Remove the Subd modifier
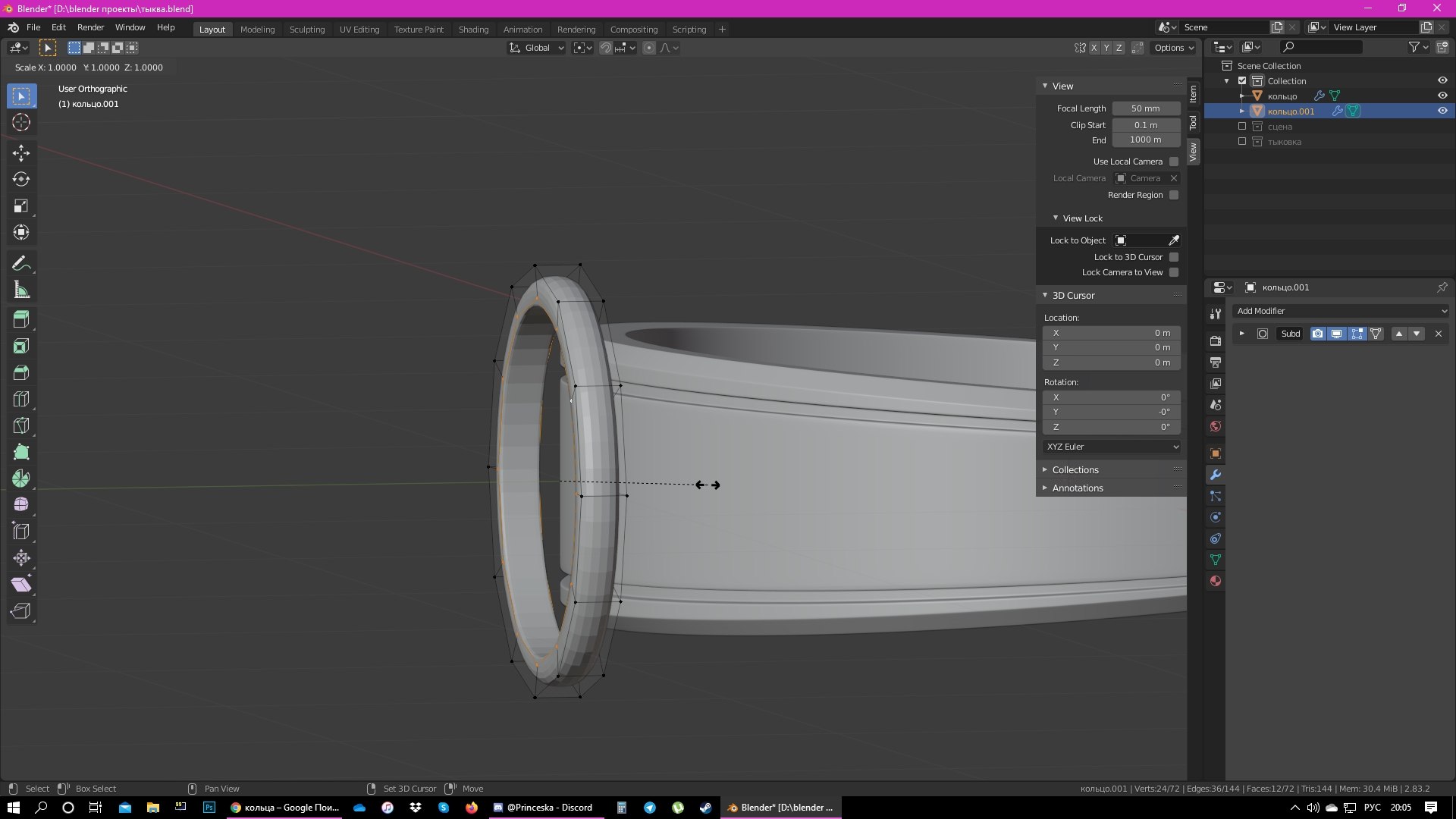The image size is (1456, 819). click(x=1439, y=334)
